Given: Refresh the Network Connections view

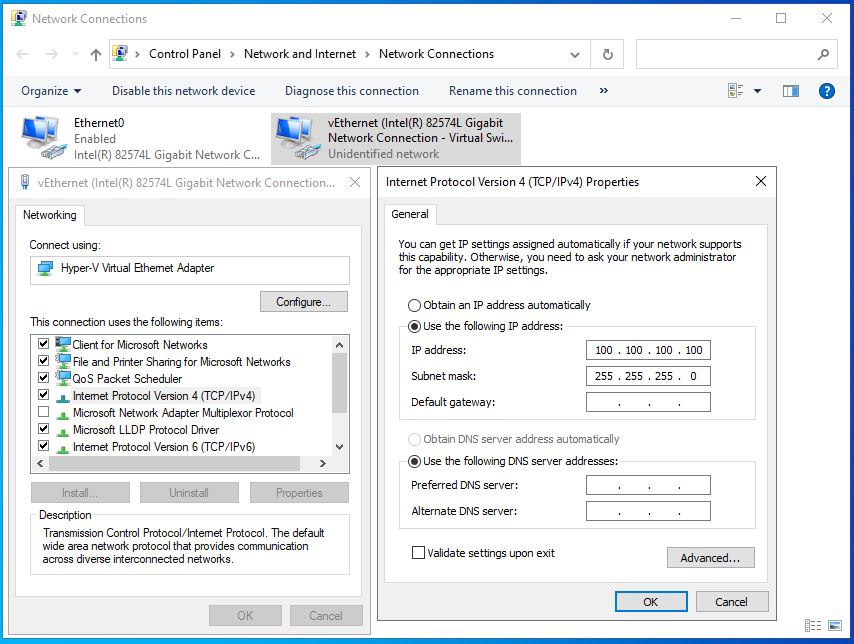Looking at the screenshot, I should coord(607,54).
